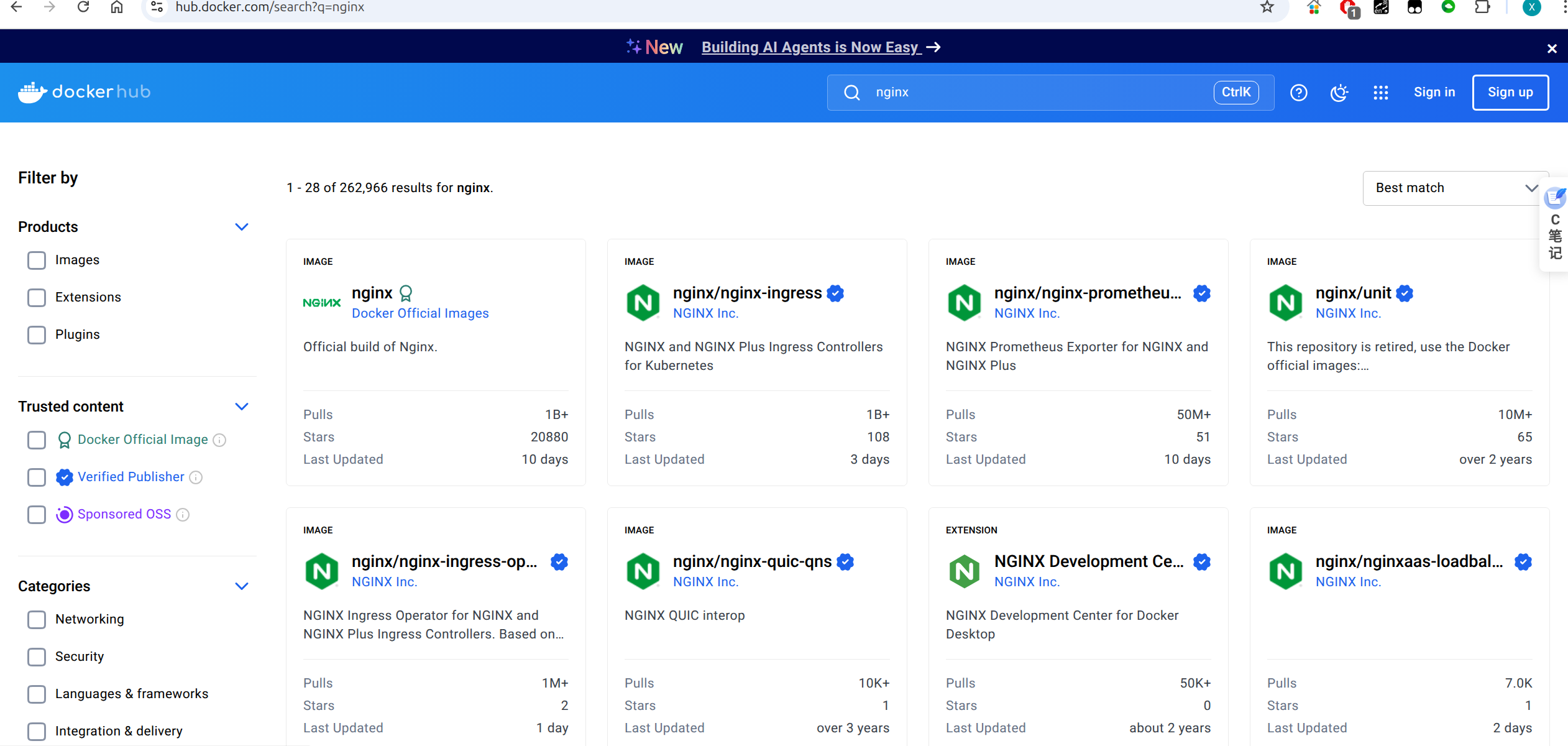
Task: Click Sponsored OSS info icon
Action: pyautogui.click(x=183, y=515)
